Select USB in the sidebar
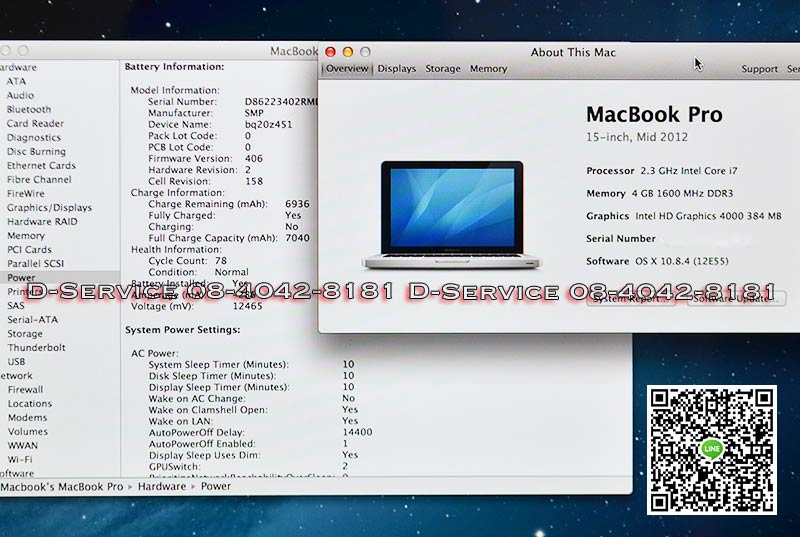The height and width of the screenshot is (537, 800). coord(16,362)
